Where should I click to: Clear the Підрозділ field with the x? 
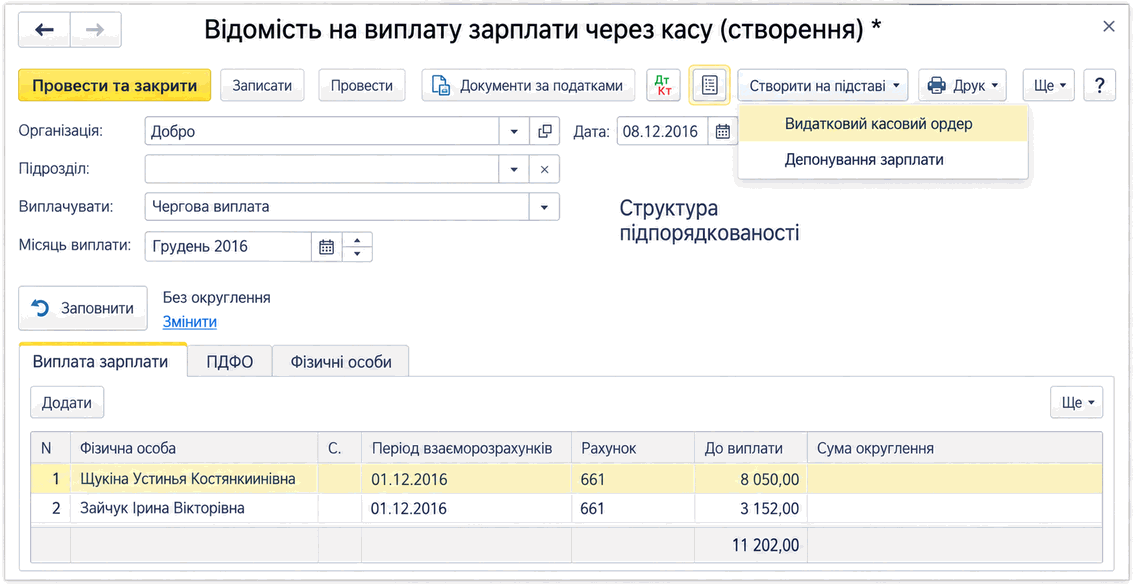click(545, 169)
